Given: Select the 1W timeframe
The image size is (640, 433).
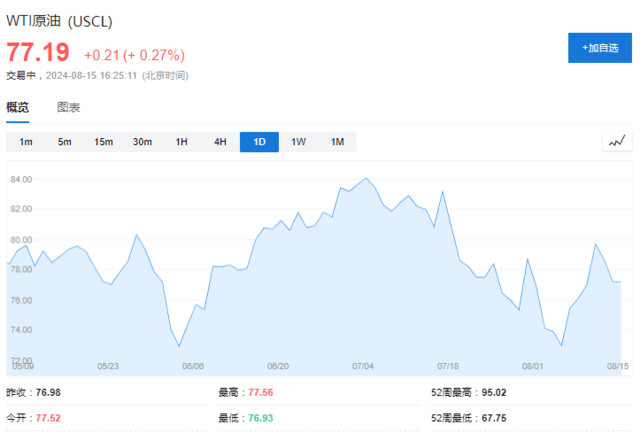Looking at the screenshot, I should point(298,142).
